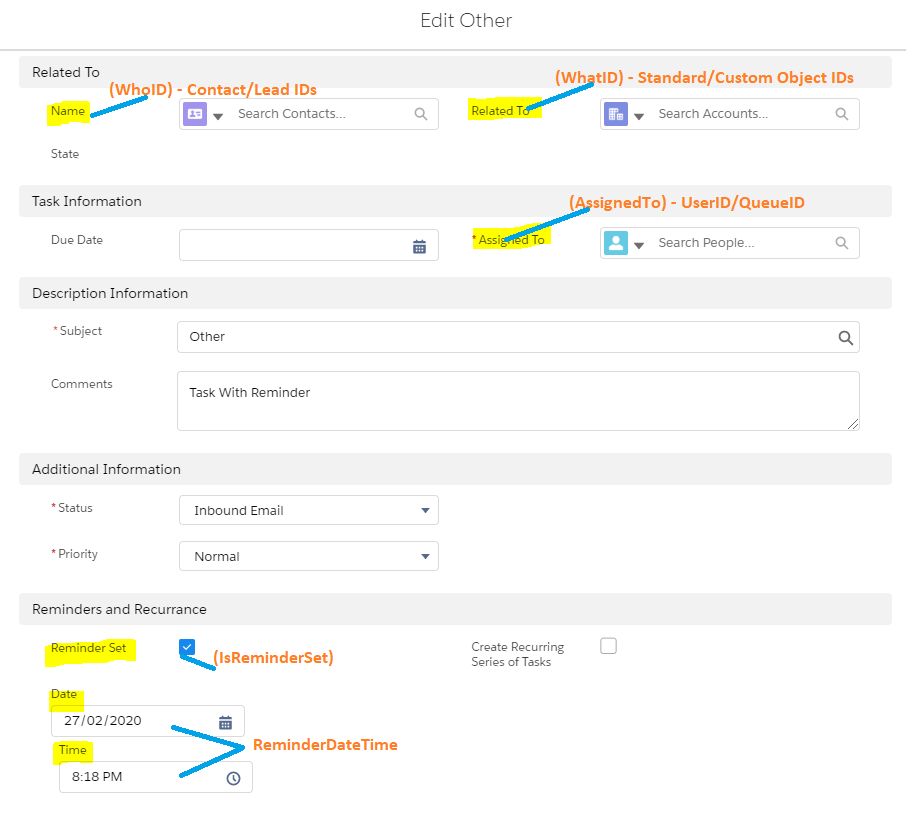Click the magnifier icon in the Subject field
Image resolution: width=906 pixels, height=823 pixels.
(x=845, y=337)
